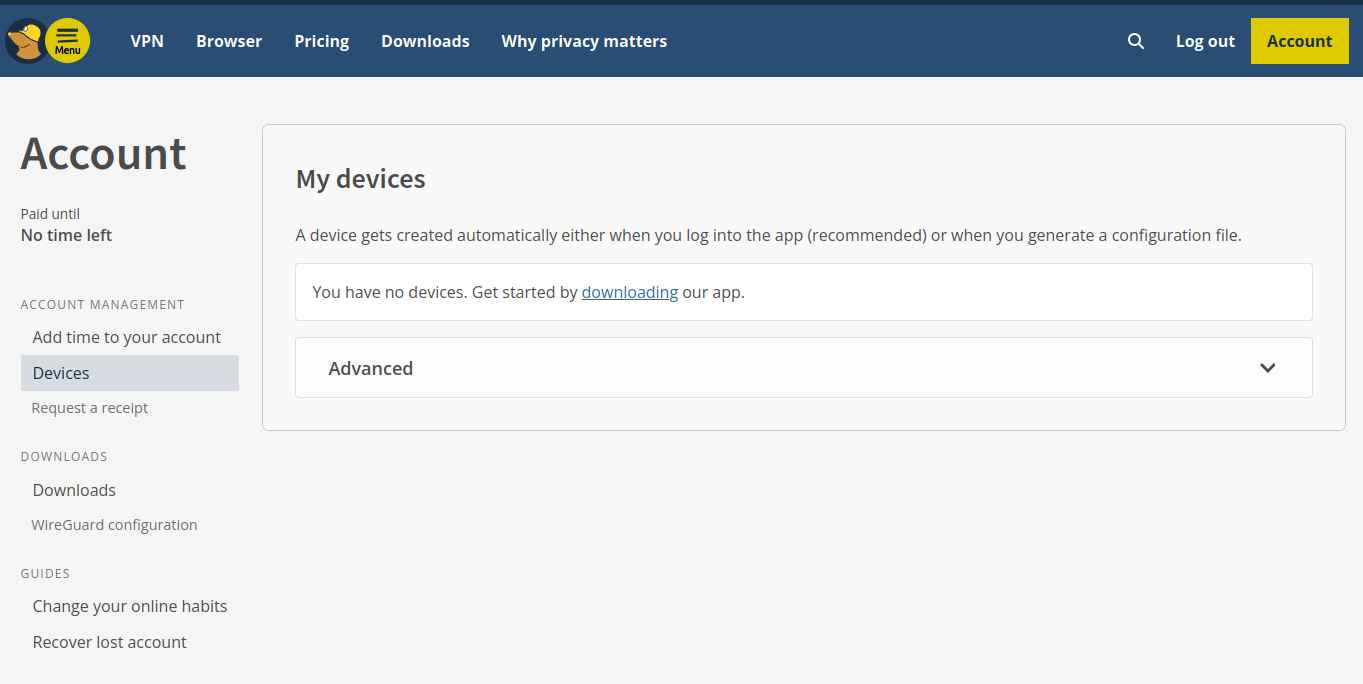Go to Browser in top navigation
The width and height of the screenshot is (1363, 684).
tap(229, 41)
